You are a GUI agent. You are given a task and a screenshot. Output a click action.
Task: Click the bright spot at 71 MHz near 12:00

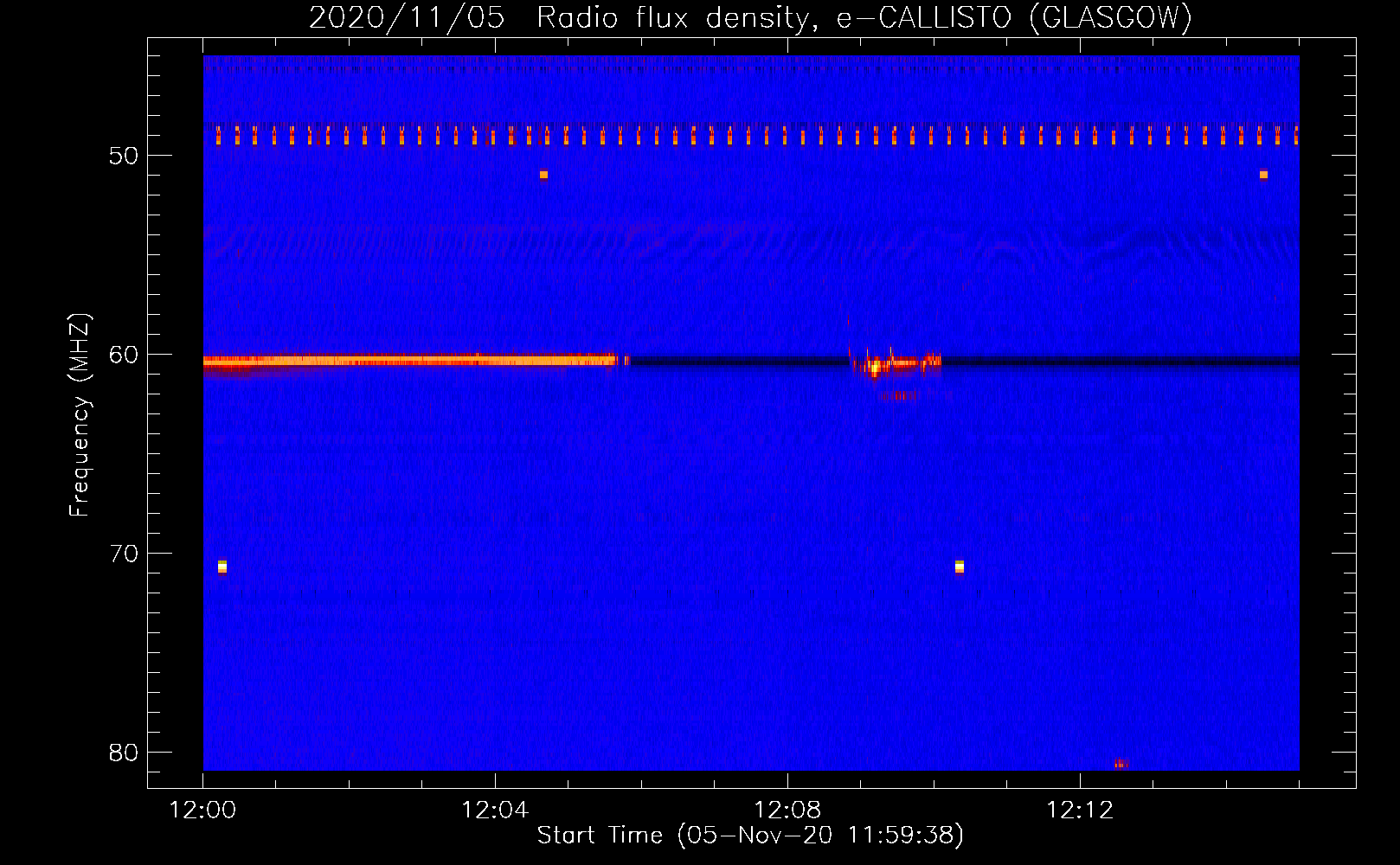[222, 567]
